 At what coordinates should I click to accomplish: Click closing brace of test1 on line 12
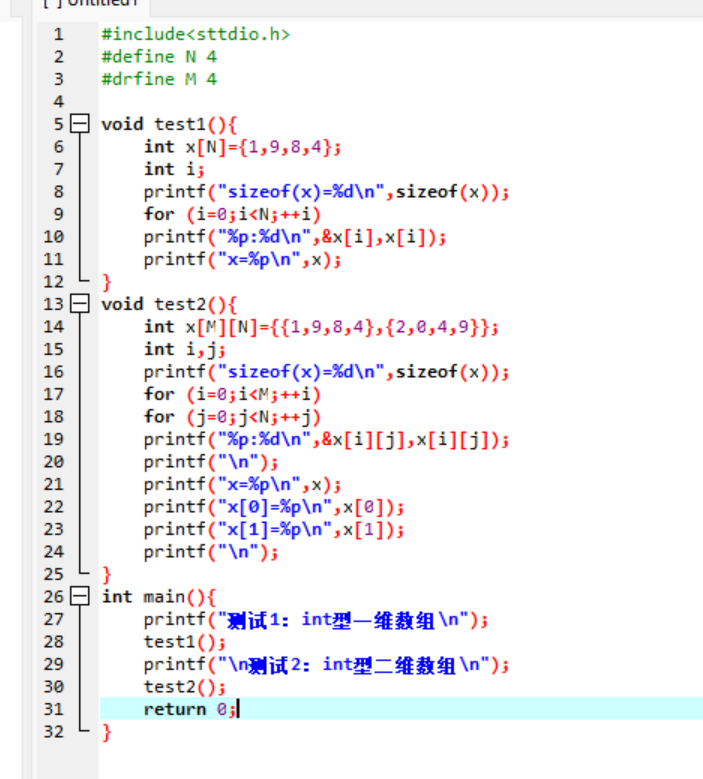coord(106,282)
